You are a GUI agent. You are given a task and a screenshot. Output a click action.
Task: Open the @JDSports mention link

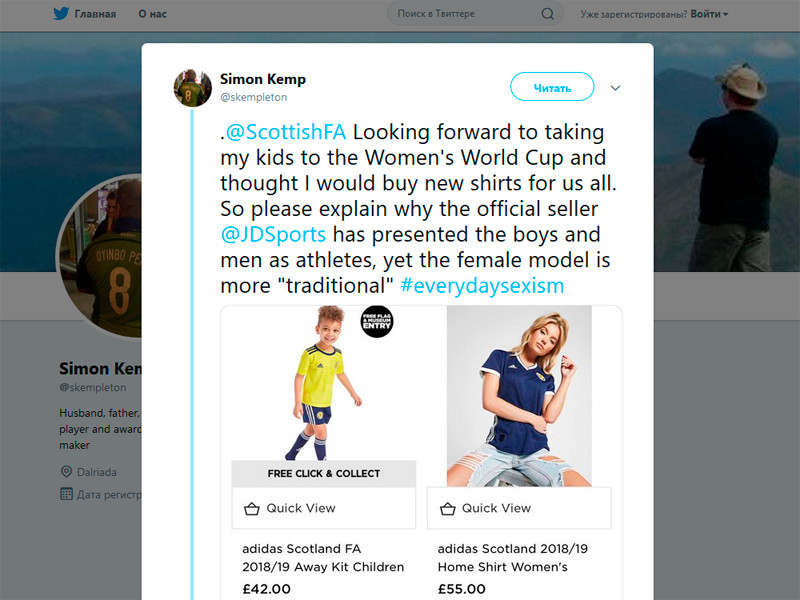pos(272,235)
